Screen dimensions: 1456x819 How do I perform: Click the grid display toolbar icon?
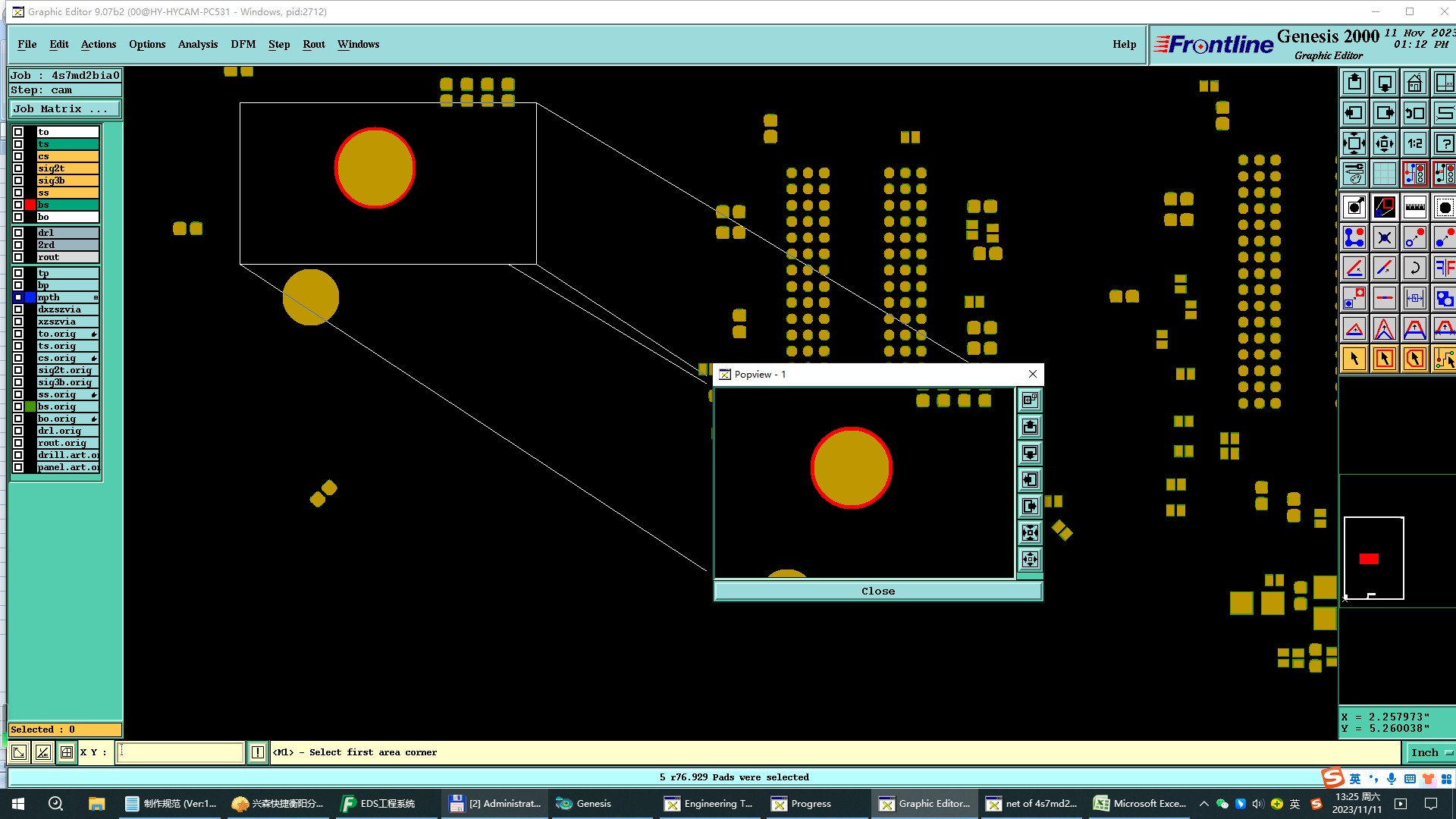click(x=1384, y=174)
